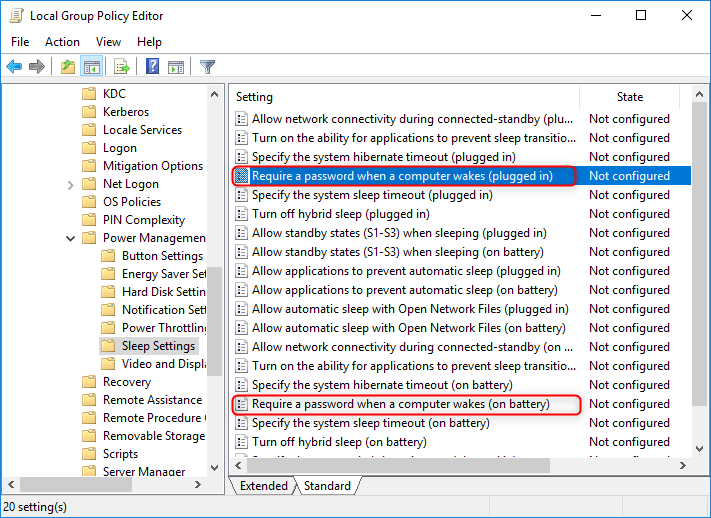Open the File menu

(x=20, y=42)
